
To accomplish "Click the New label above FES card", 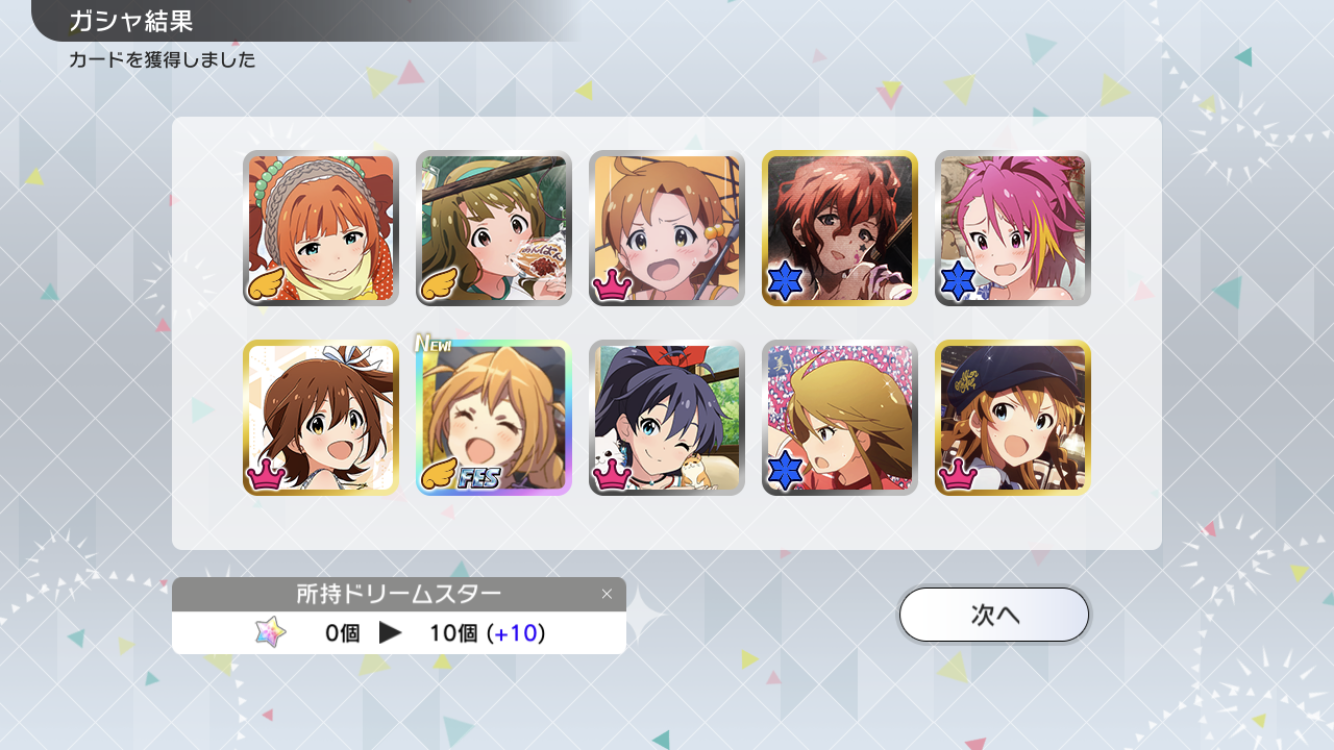I will (x=433, y=343).
